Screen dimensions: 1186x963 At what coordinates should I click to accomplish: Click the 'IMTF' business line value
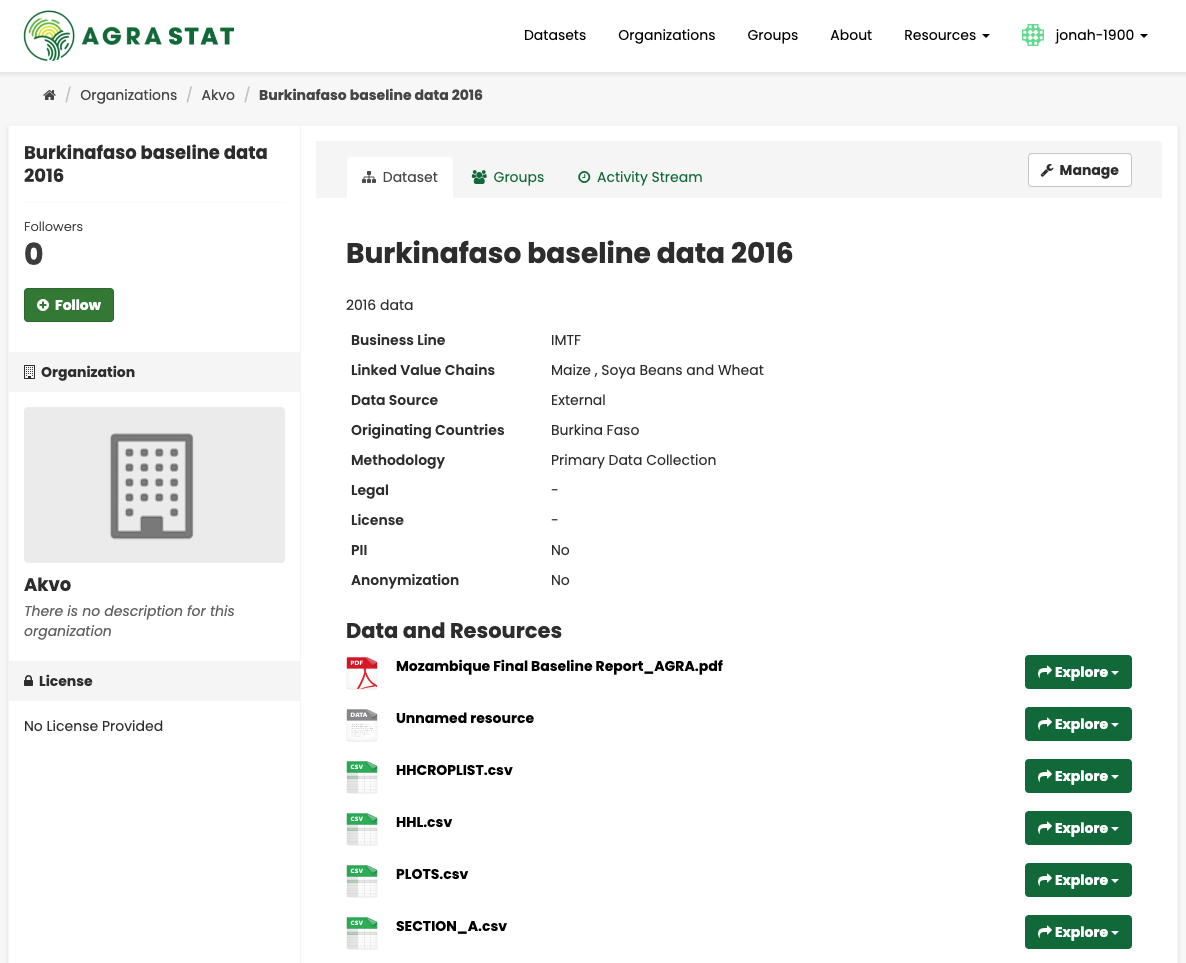(x=566, y=340)
